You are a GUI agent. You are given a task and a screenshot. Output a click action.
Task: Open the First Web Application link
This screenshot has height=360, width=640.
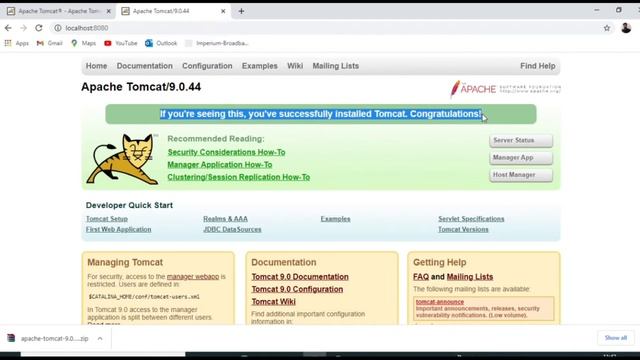tap(118, 229)
